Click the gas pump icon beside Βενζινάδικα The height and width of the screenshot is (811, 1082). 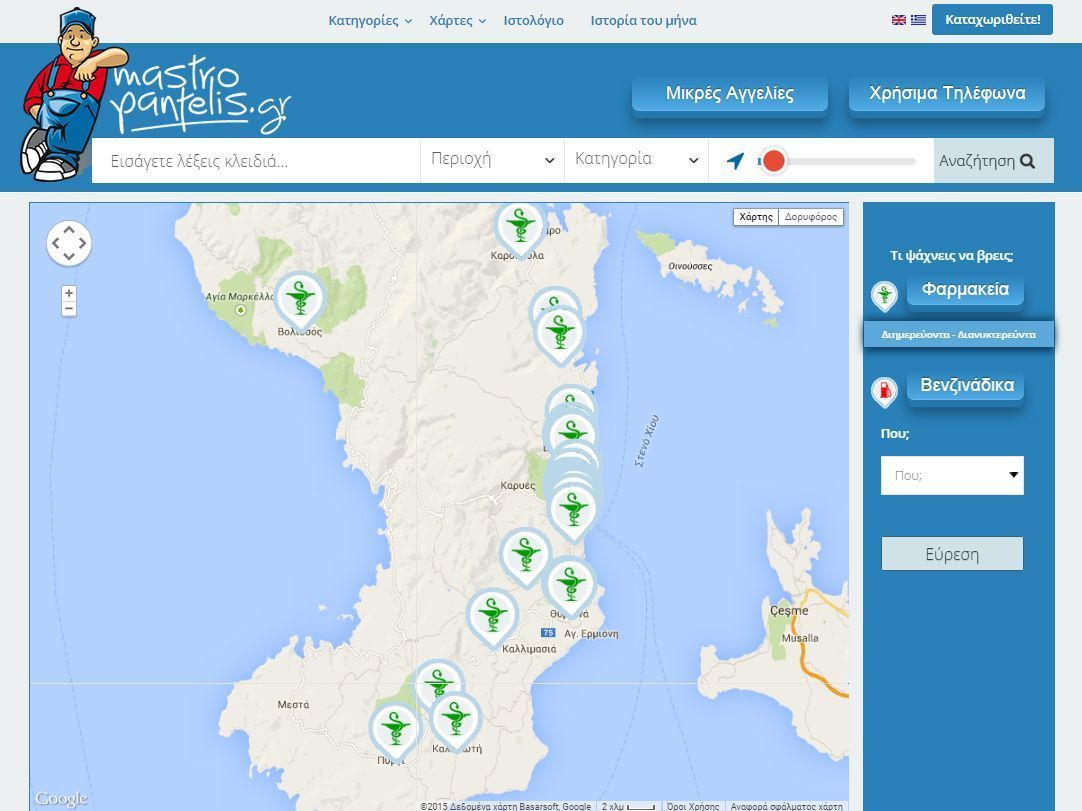coord(884,391)
